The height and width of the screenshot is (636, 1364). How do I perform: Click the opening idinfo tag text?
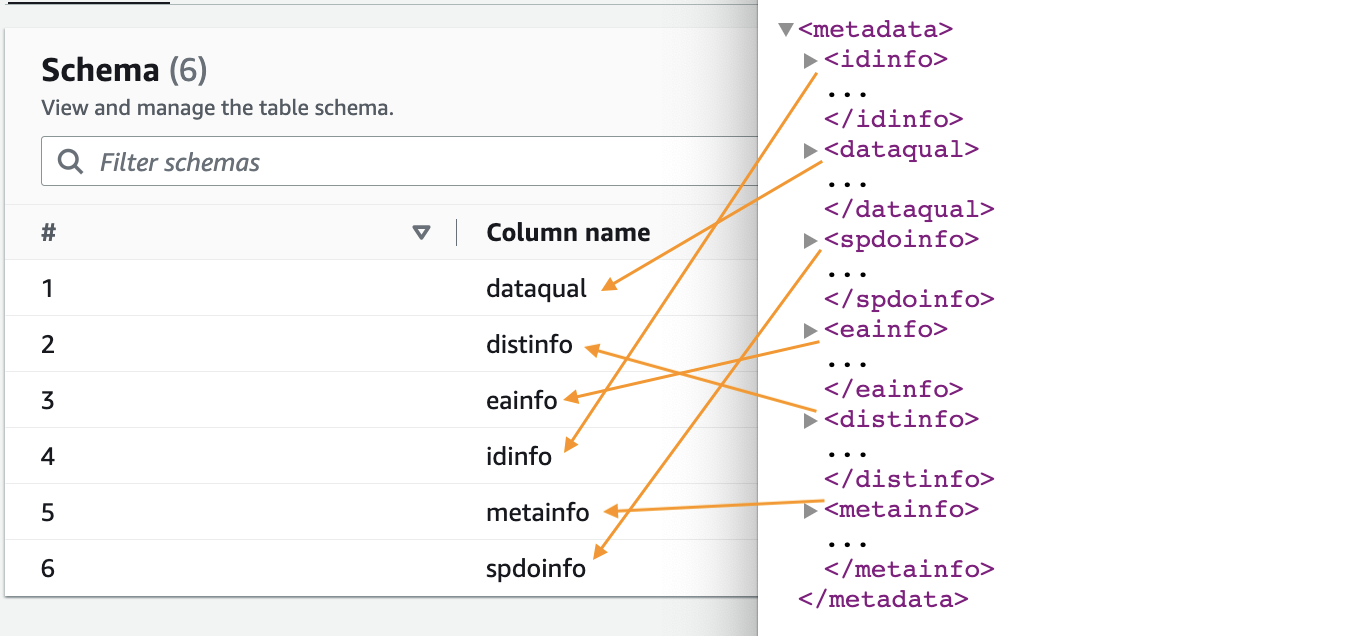886,60
